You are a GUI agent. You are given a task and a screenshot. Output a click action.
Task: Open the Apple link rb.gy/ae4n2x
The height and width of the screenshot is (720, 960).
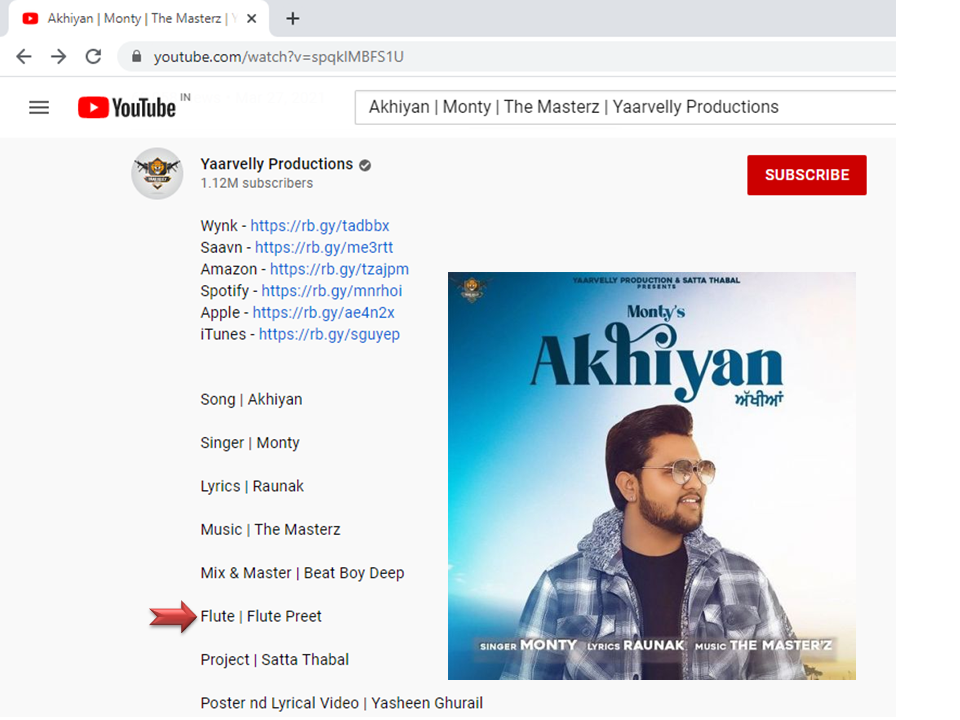323,313
